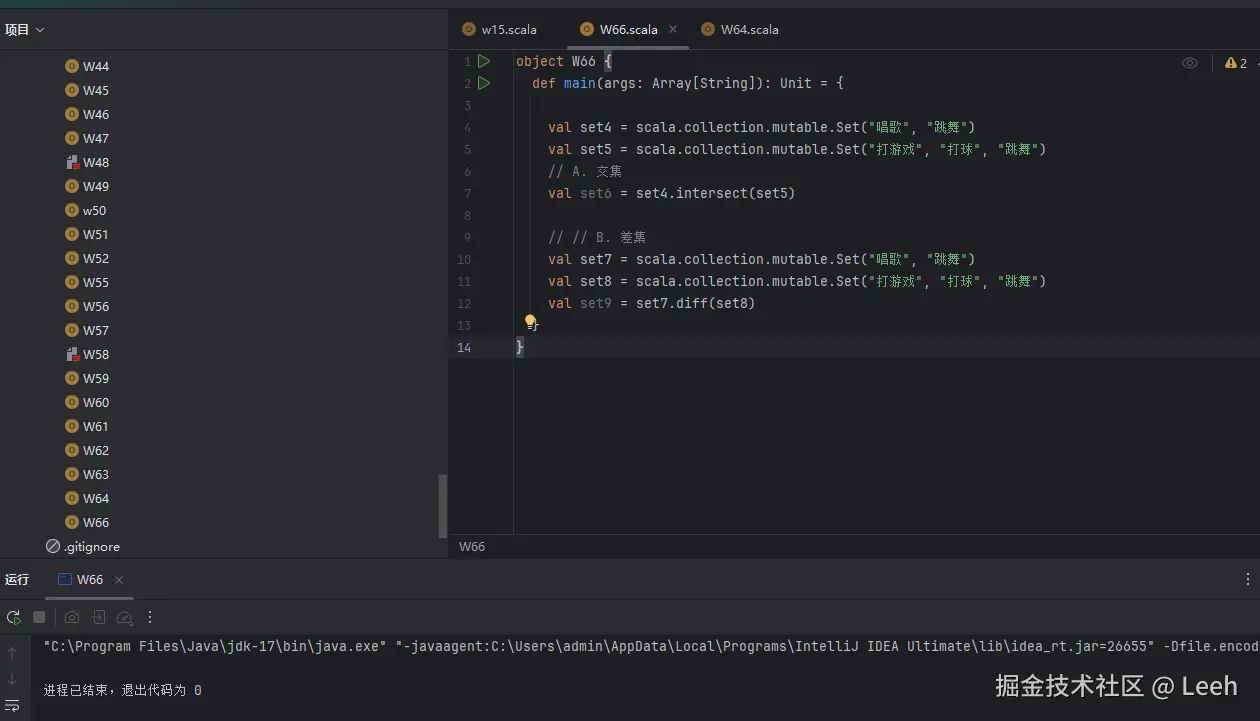Click the camera thread dump icon
The height and width of the screenshot is (721, 1260).
pyautogui.click(x=72, y=618)
